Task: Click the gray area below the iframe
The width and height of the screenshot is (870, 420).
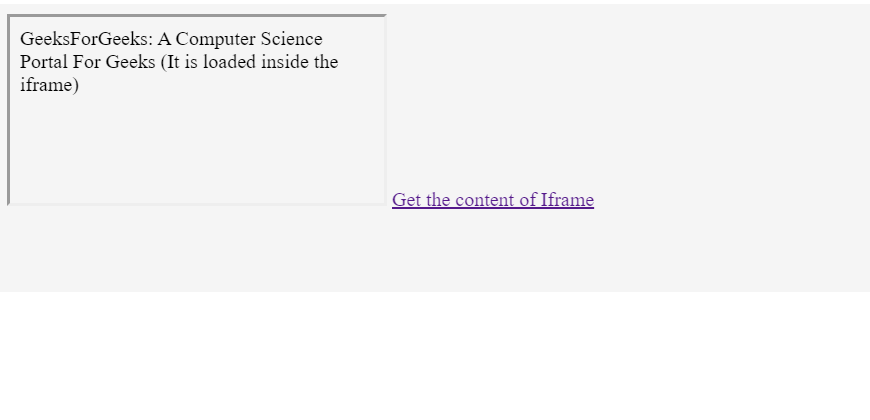Action: pos(200,250)
